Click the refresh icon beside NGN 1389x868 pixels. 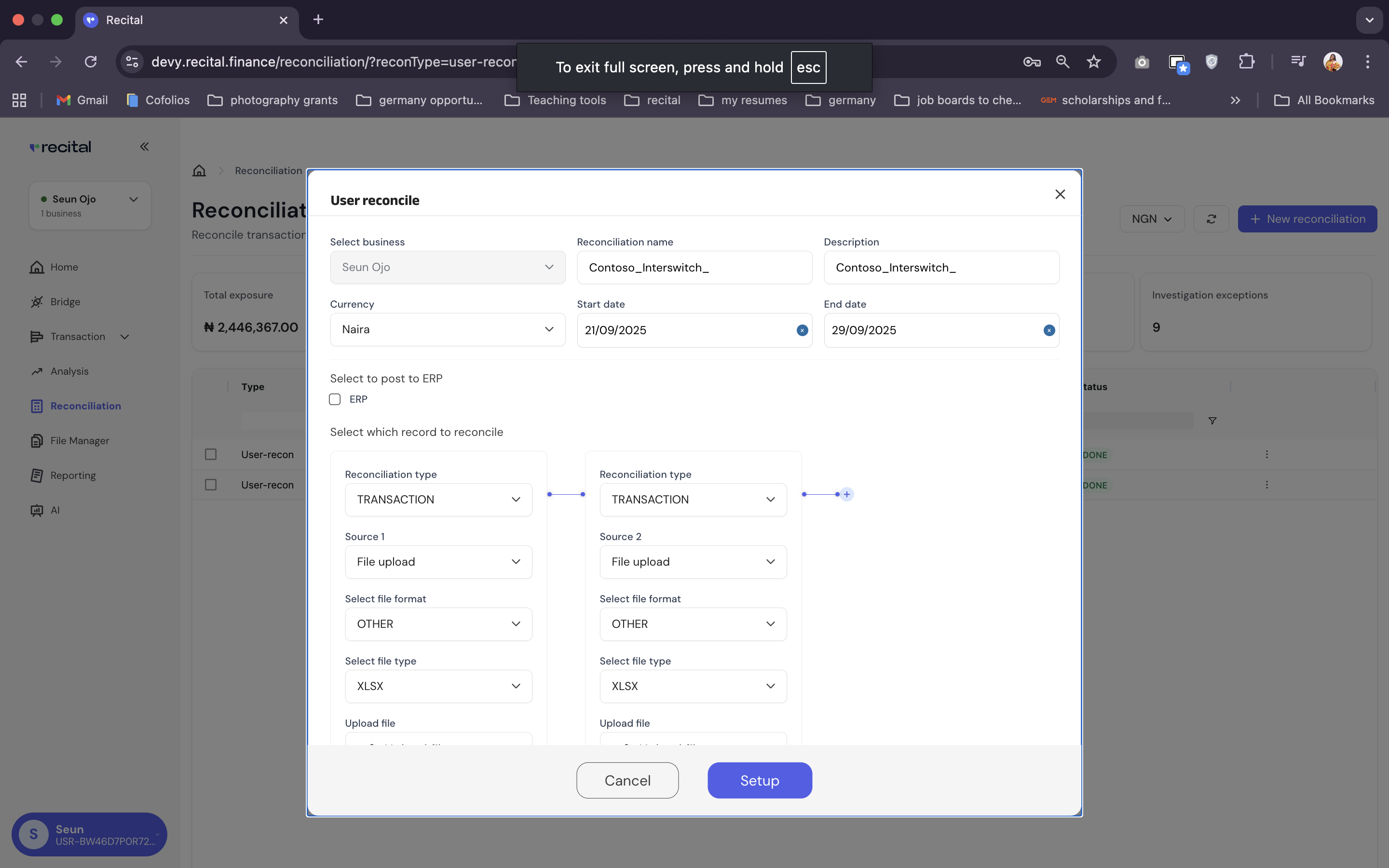1211,219
